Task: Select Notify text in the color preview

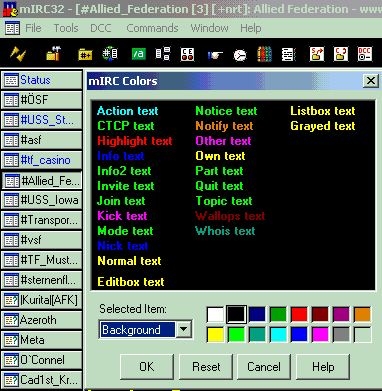Action: [x=224, y=126]
